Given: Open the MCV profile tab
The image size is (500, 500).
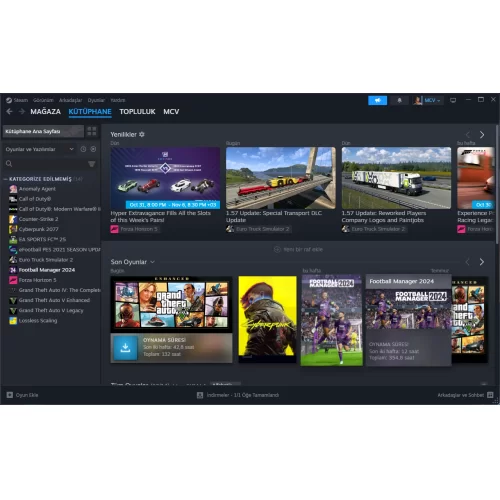Looking at the screenshot, I should (x=171, y=112).
